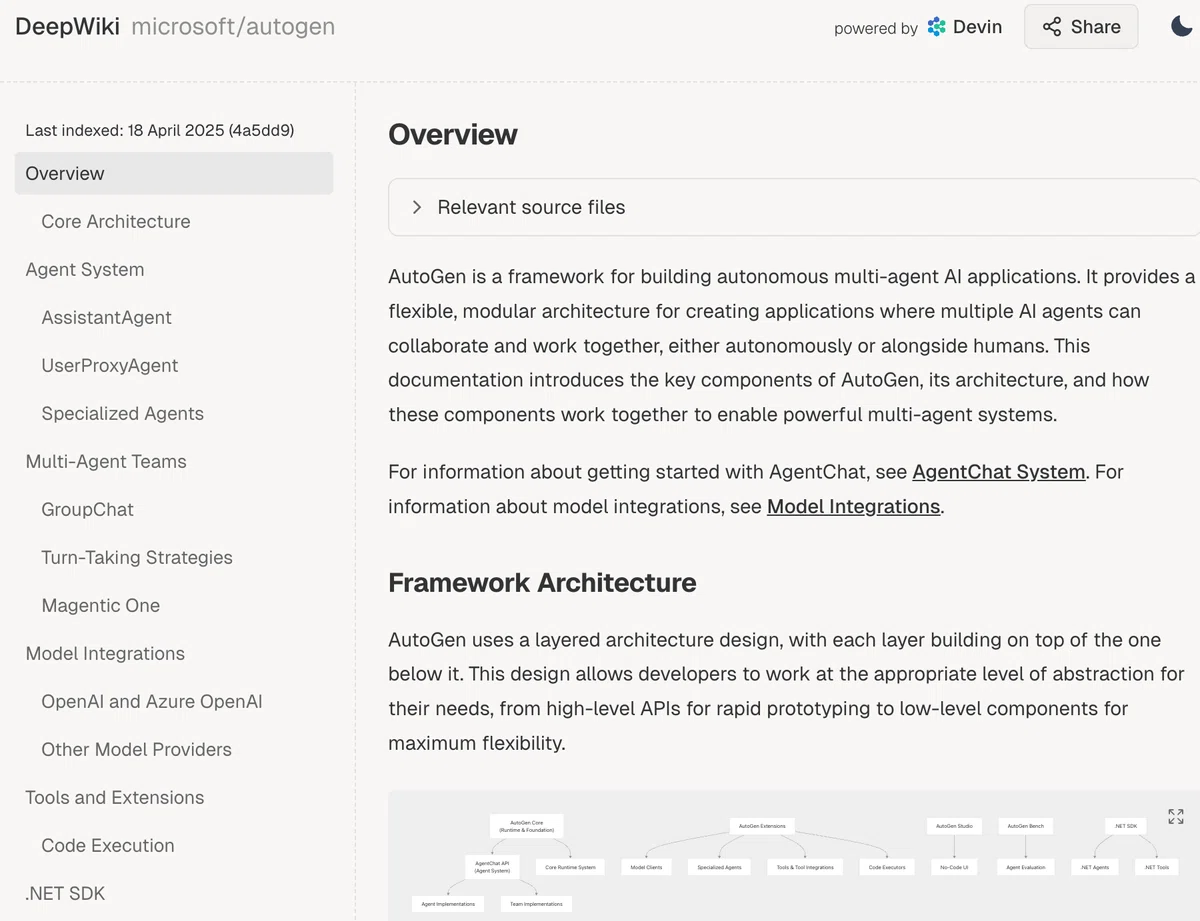The image size is (1200, 921).
Task: Select the .NET Tools diagram node
Action: tap(1157, 867)
